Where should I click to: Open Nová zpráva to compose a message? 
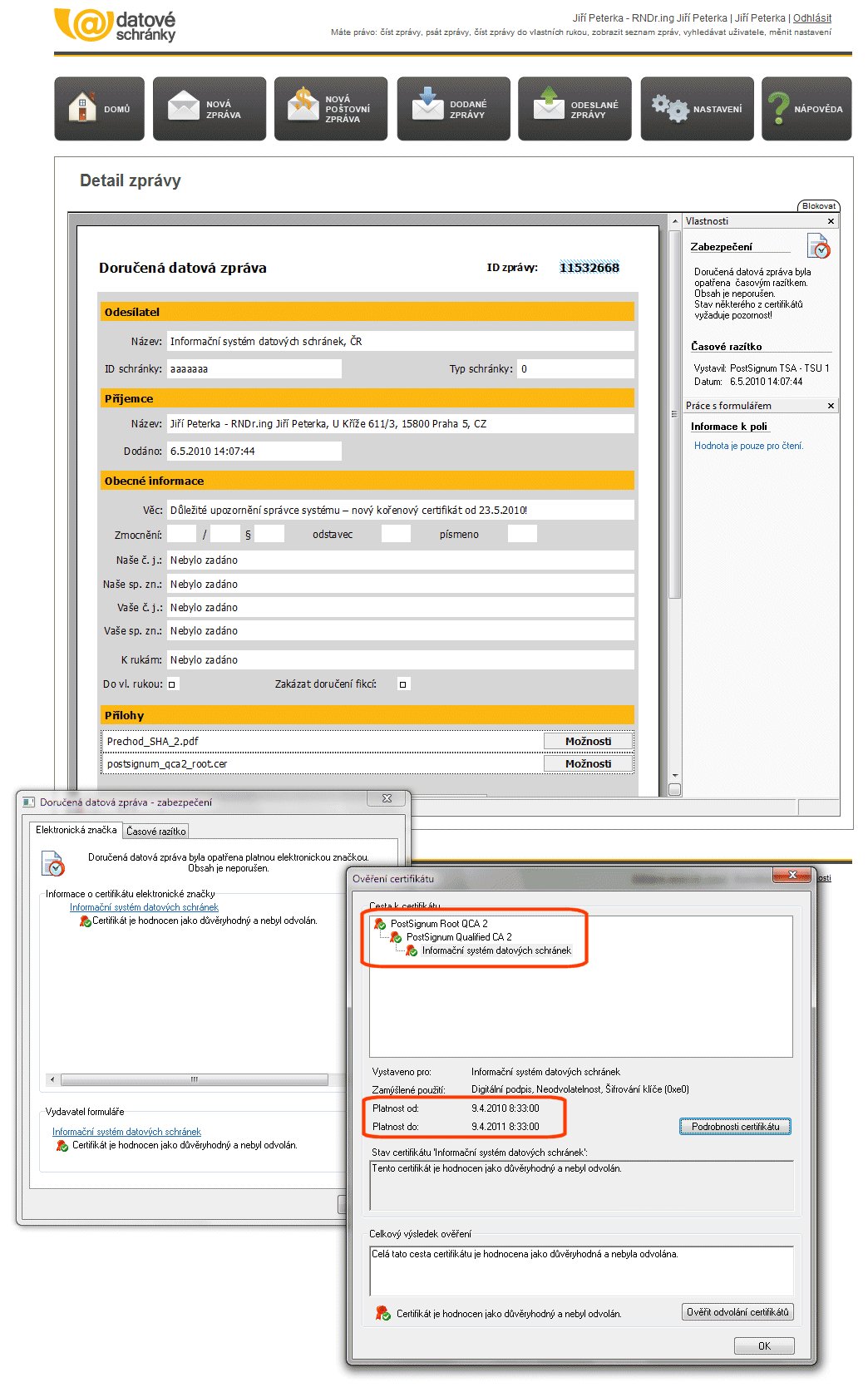[210, 109]
